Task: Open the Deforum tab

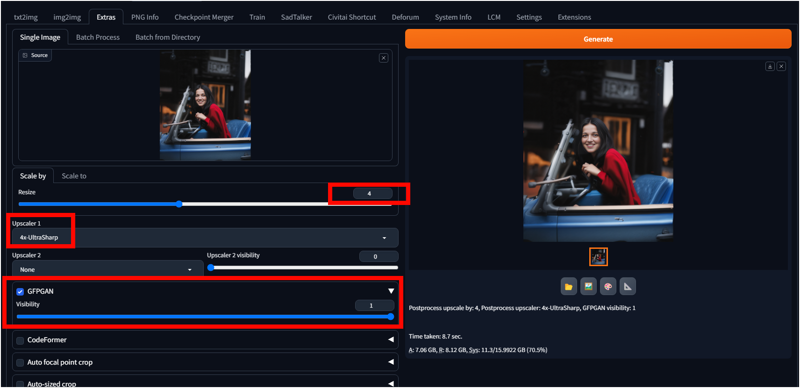Action: (405, 17)
